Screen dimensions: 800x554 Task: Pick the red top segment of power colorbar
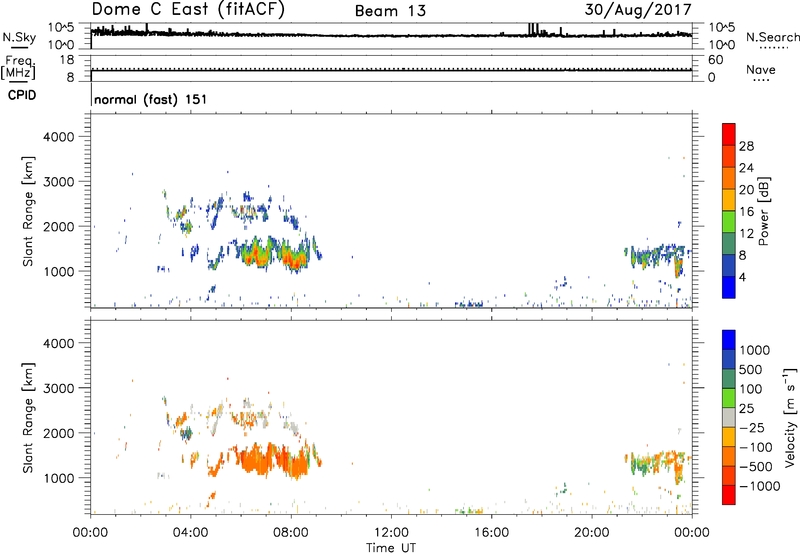[x=729, y=134]
